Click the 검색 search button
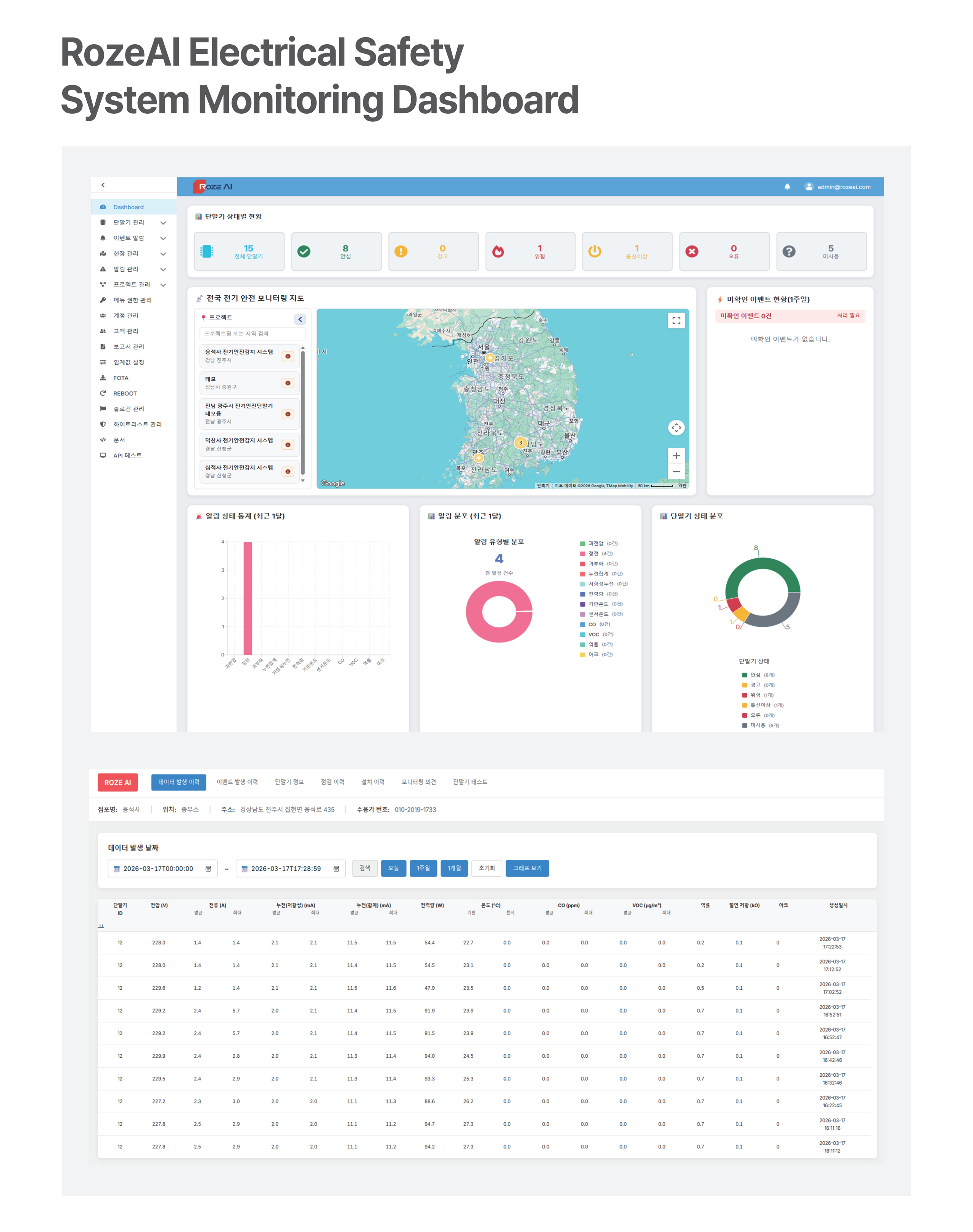The image size is (973, 1232). tap(365, 868)
